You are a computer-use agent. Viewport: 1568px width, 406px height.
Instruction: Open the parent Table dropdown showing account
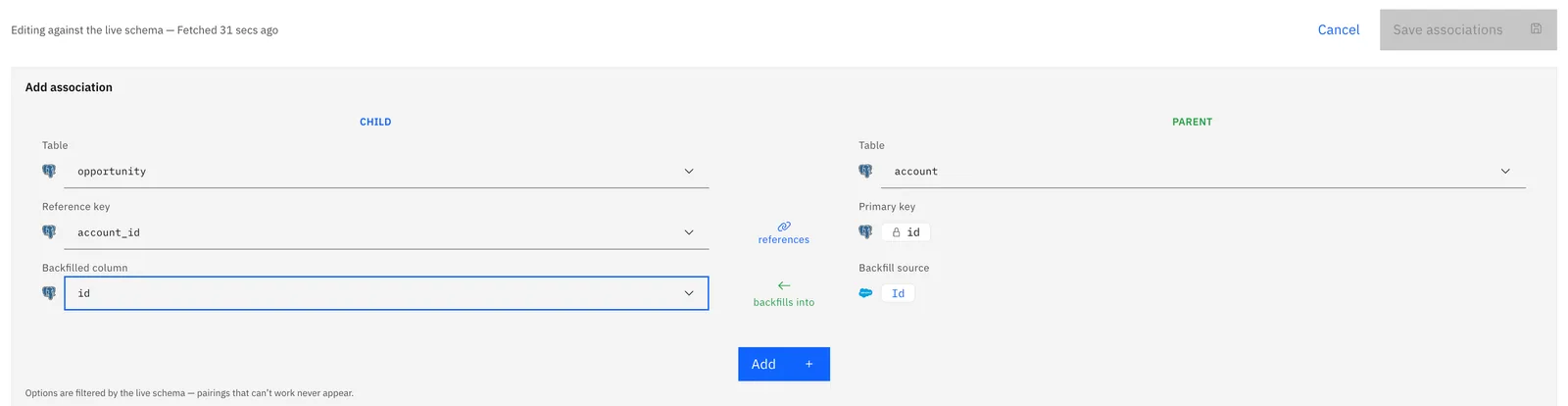pyautogui.click(x=1202, y=171)
